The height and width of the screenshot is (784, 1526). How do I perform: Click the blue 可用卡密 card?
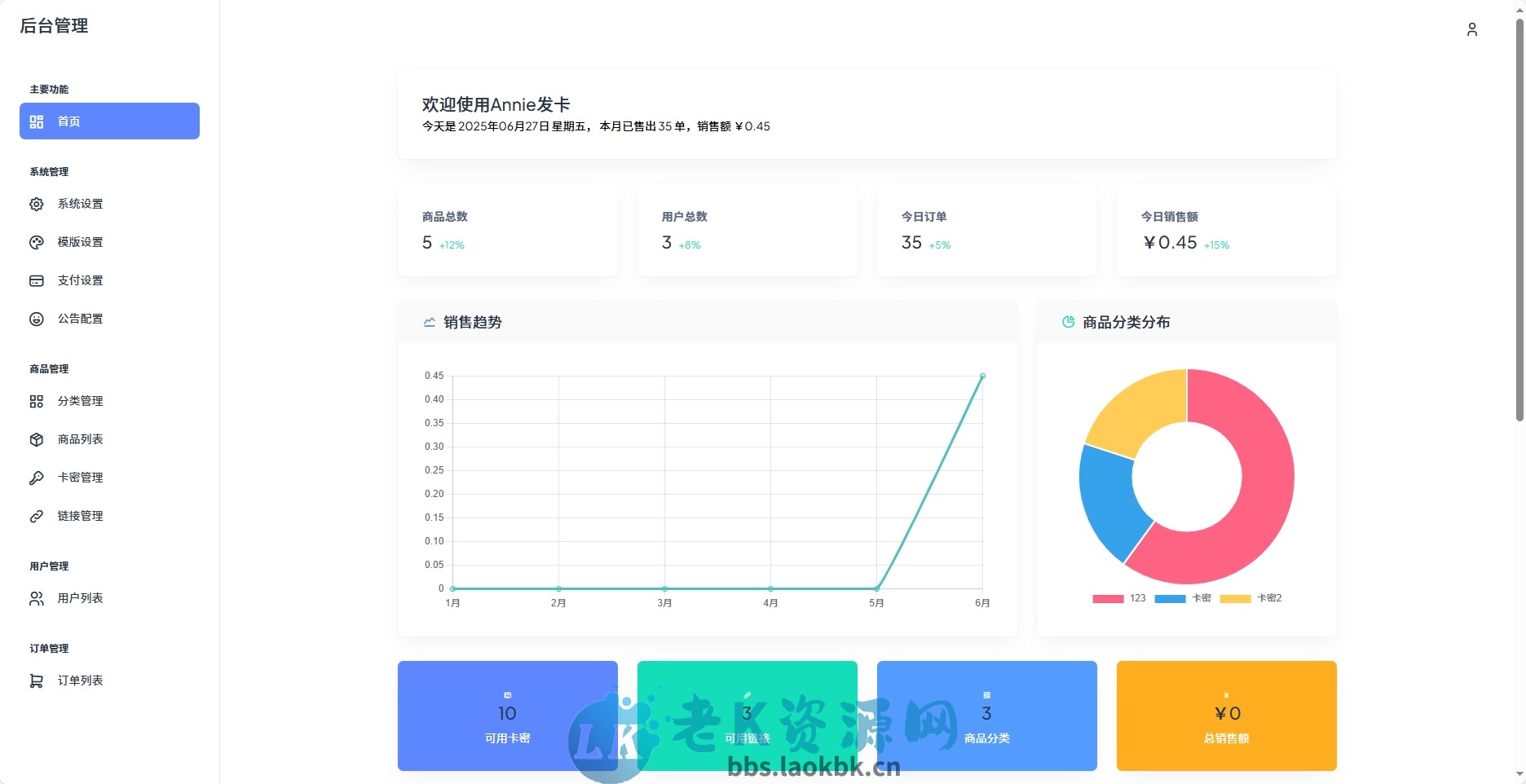(507, 716)
